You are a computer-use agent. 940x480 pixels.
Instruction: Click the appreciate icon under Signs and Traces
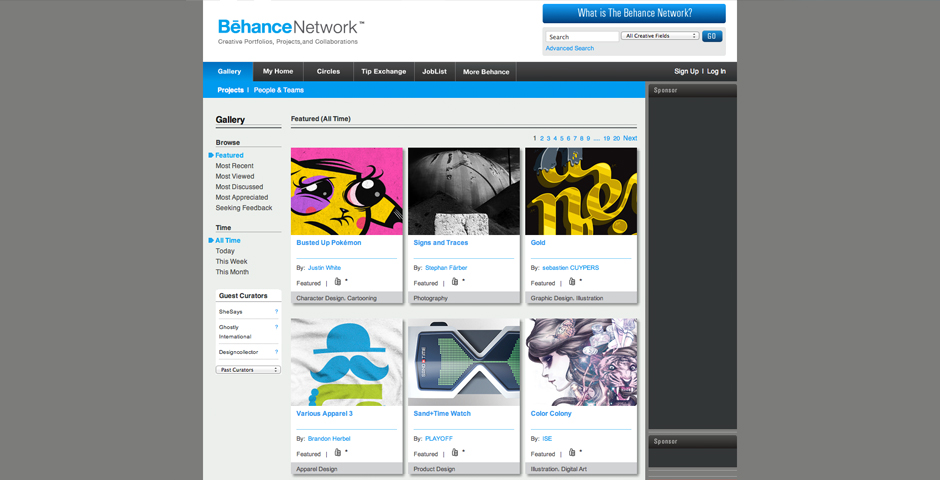pos(455,282)
